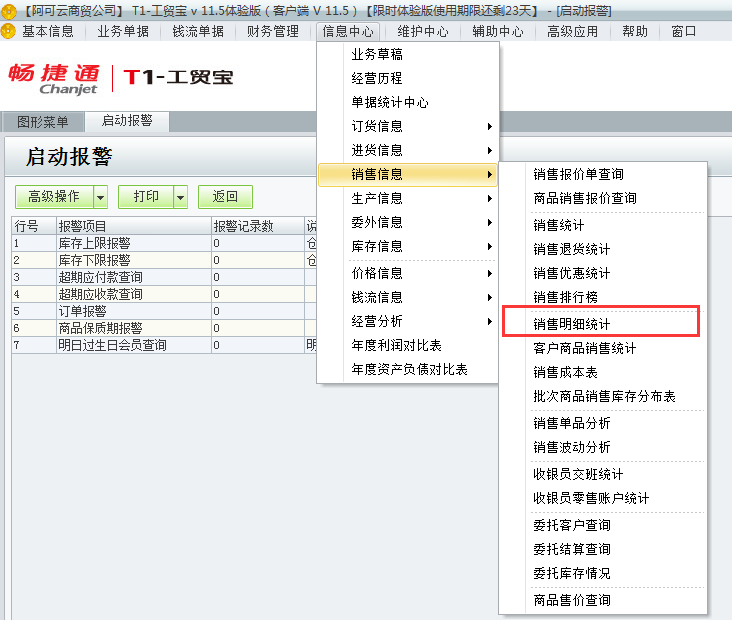Open 客户商品销售统计
732x620 pixels.
[x=603, y=348]
